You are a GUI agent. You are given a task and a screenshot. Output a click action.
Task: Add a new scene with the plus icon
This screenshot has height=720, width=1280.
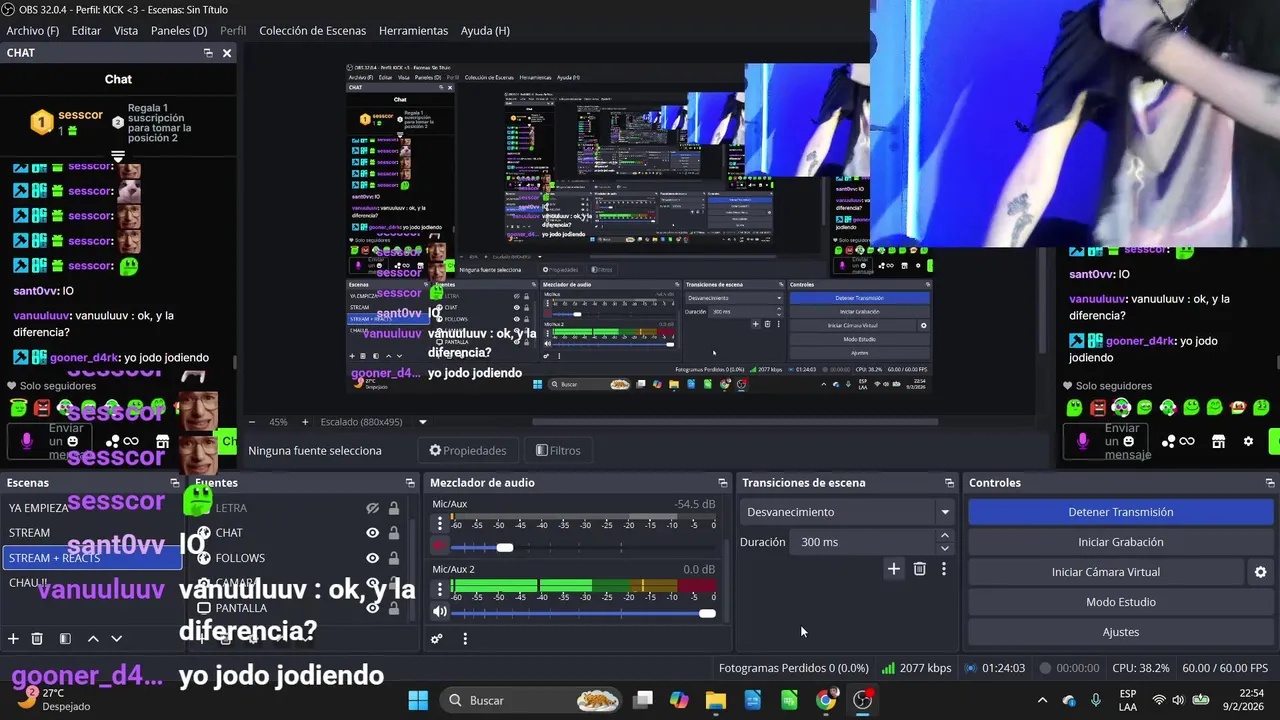(13, 638)
